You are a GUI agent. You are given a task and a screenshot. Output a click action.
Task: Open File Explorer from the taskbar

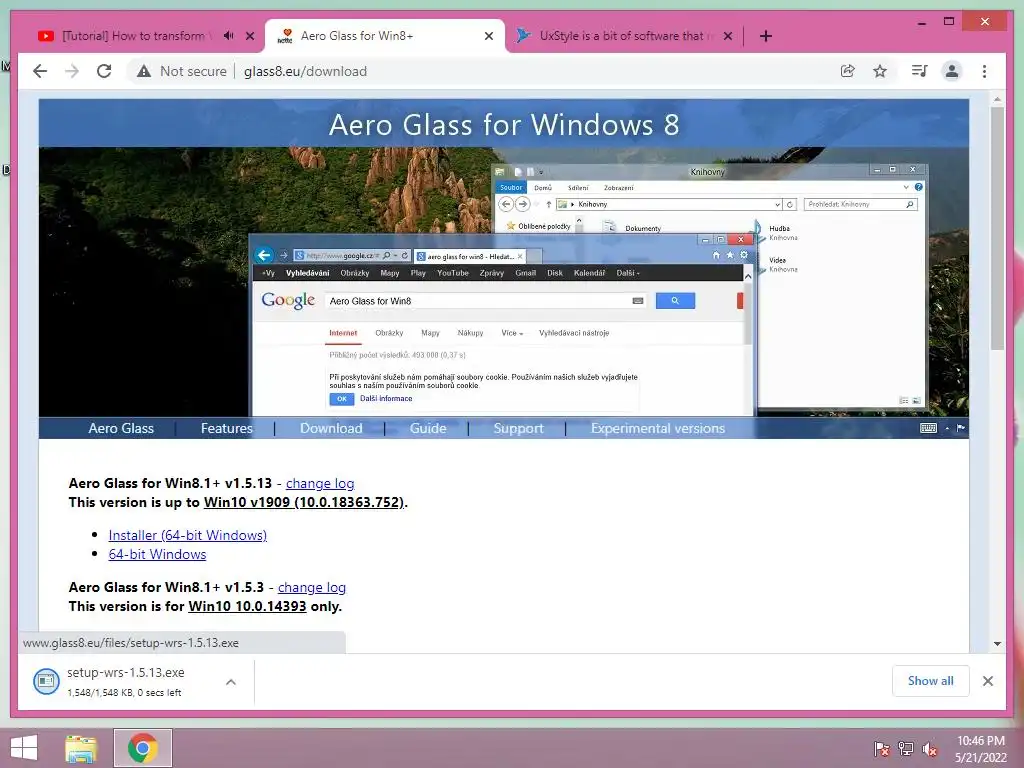coord(81,748)
